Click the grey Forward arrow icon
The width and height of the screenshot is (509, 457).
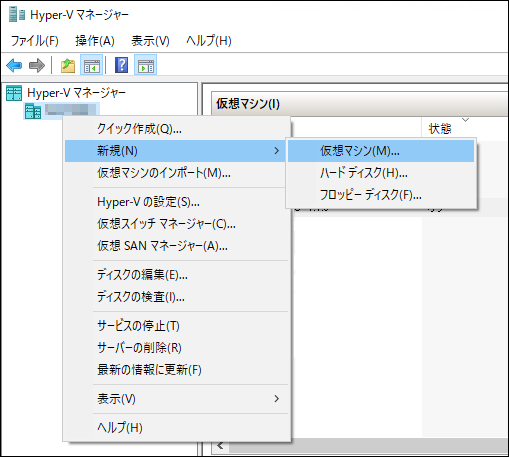coord(37,65)
